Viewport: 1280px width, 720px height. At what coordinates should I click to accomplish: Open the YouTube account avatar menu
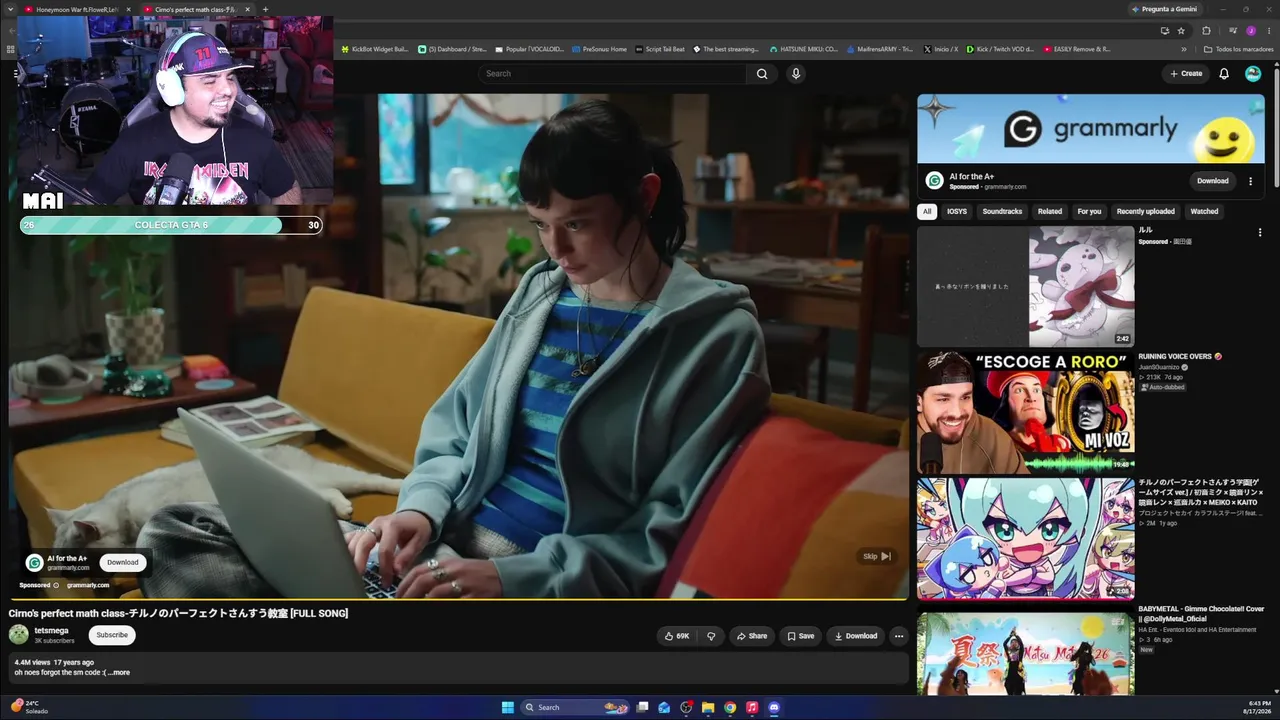pos(1253,73)
